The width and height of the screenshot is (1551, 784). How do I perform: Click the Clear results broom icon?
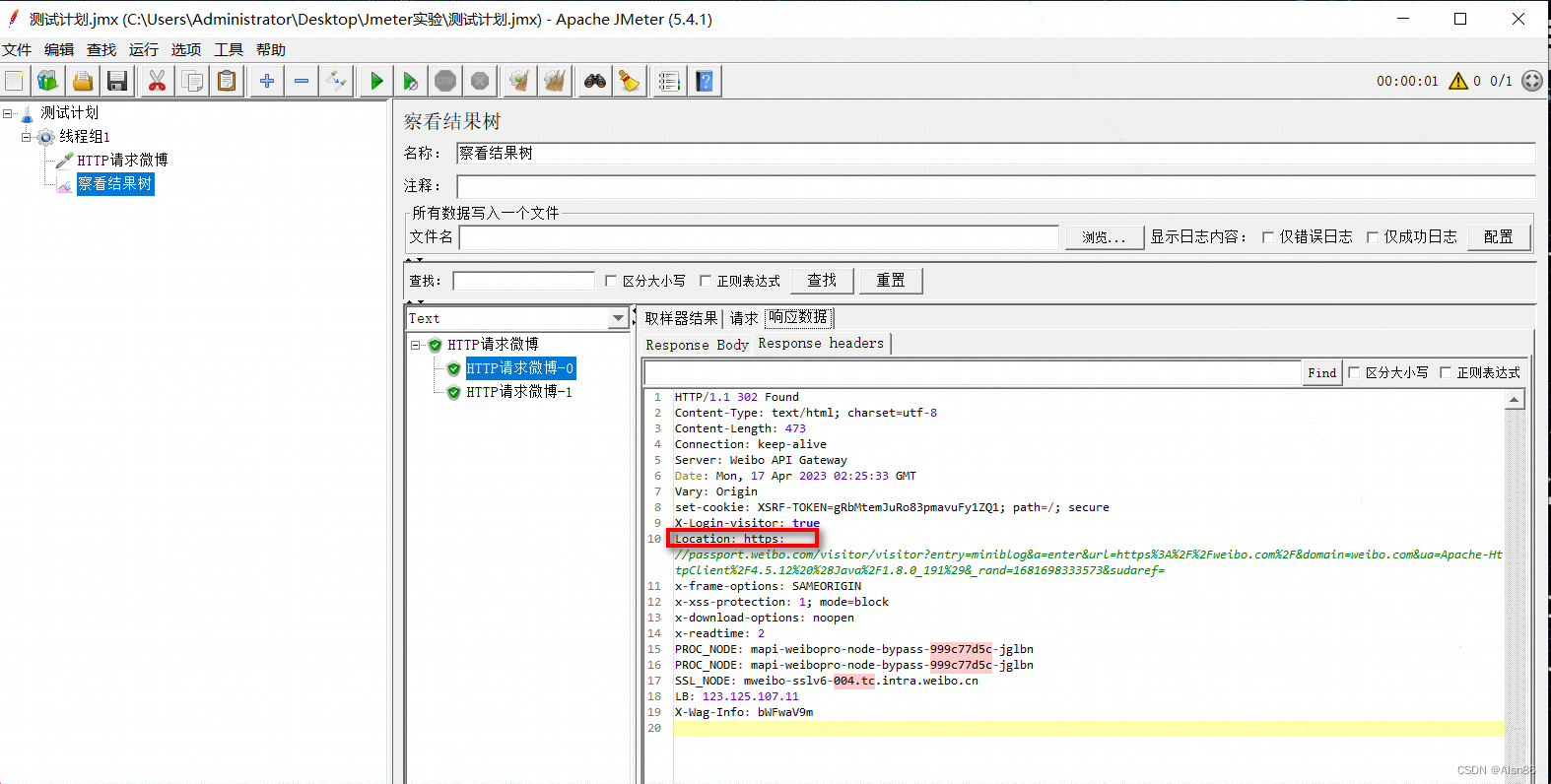tap(519, 81)
